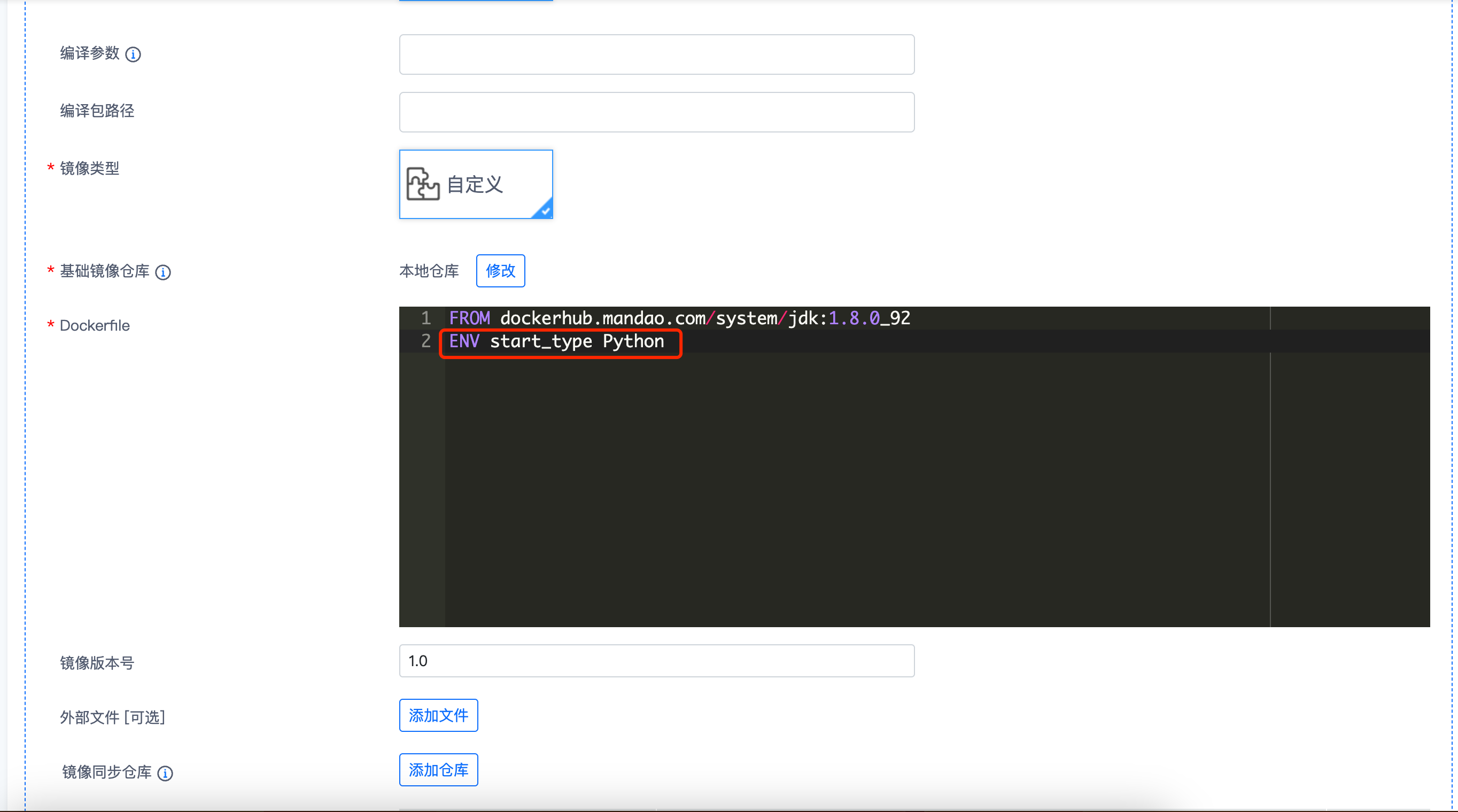Click line number 1 in Dockerfile gutter
1458x812 pixels.
point(425,318)
